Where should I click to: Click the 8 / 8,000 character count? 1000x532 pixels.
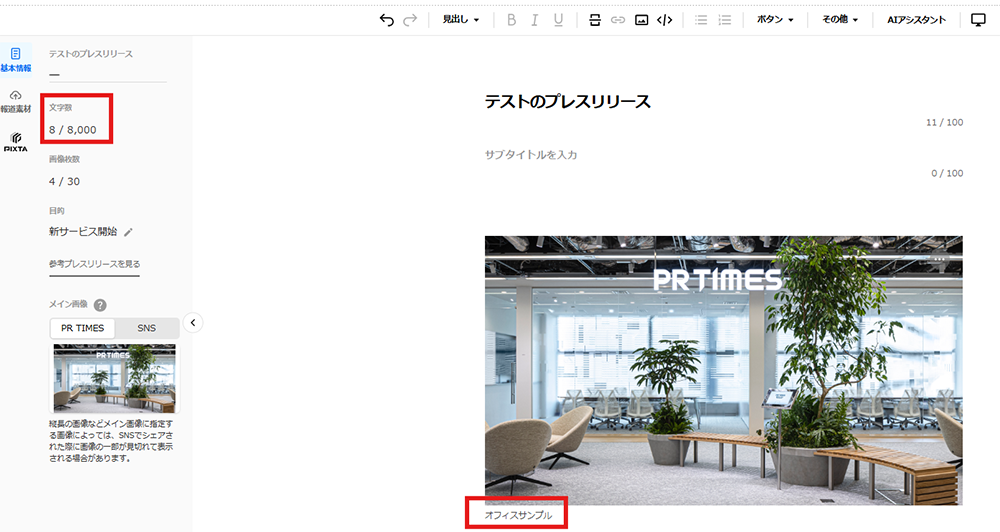point(73,129)
